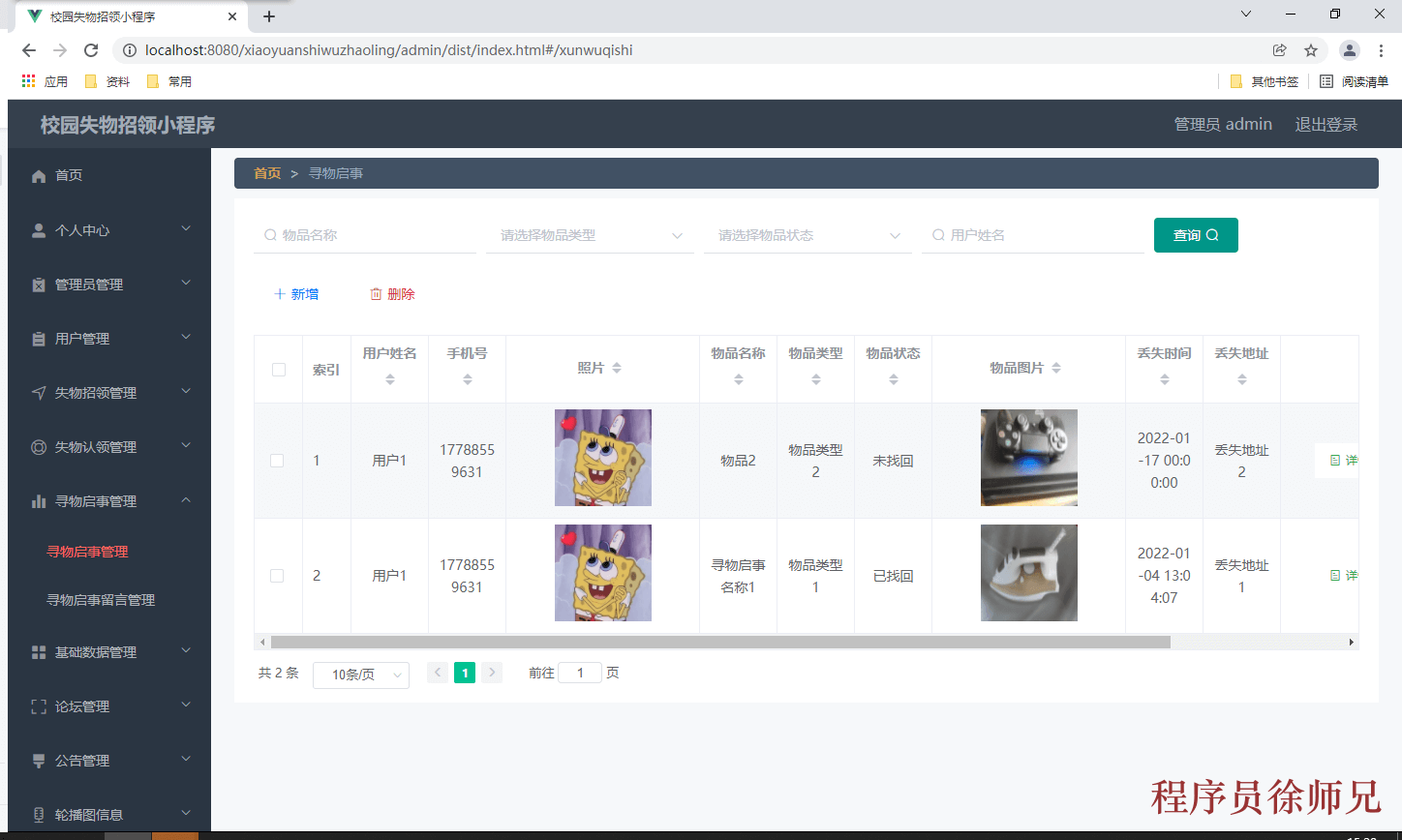This screenshot has height=840, width=1402.
Task: Open the 10条/页 page size selector
Action: tap(361, 675)
